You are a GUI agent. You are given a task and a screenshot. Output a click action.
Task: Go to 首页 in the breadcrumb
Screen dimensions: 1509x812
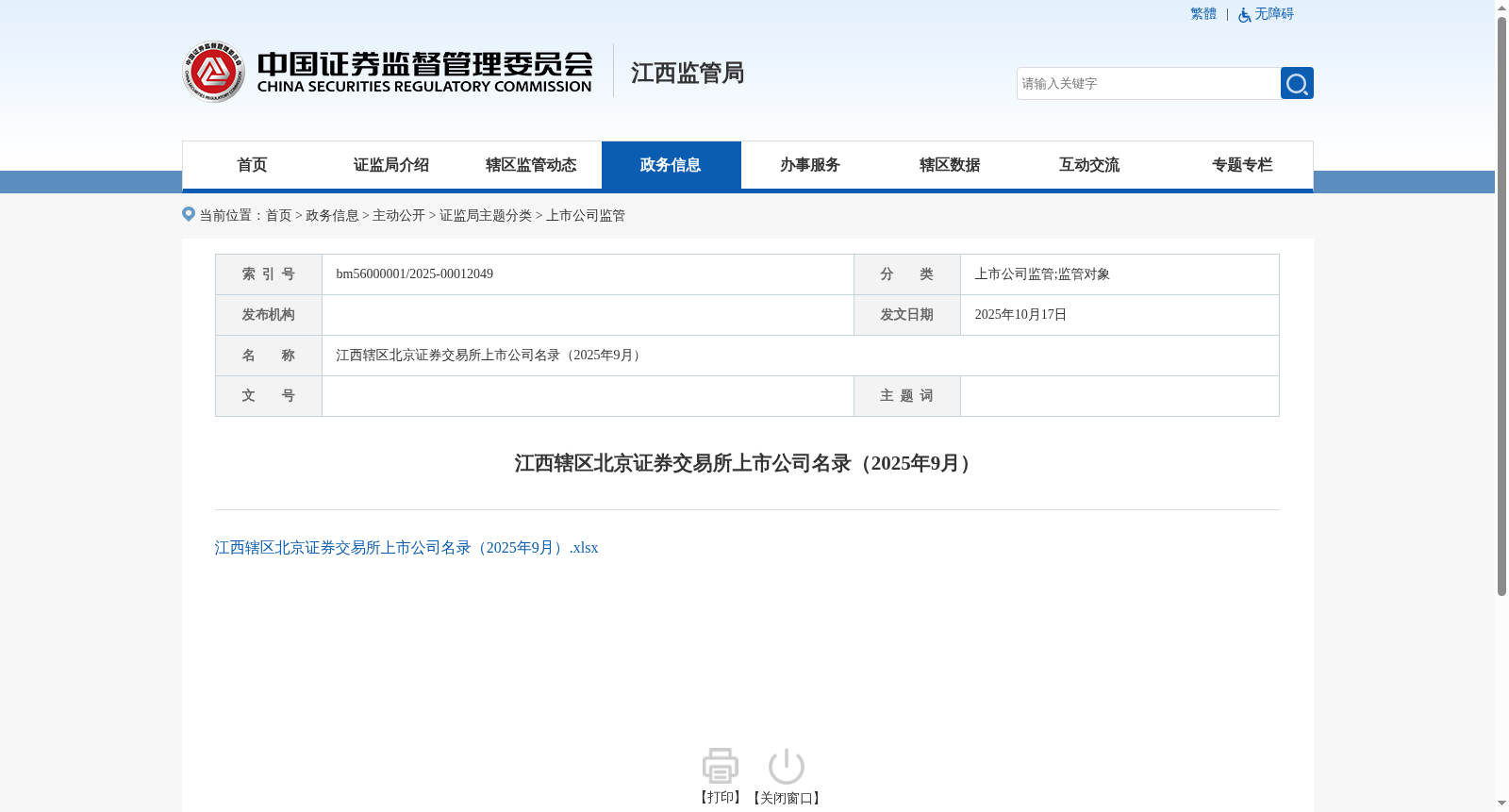[x=278, y=216]
